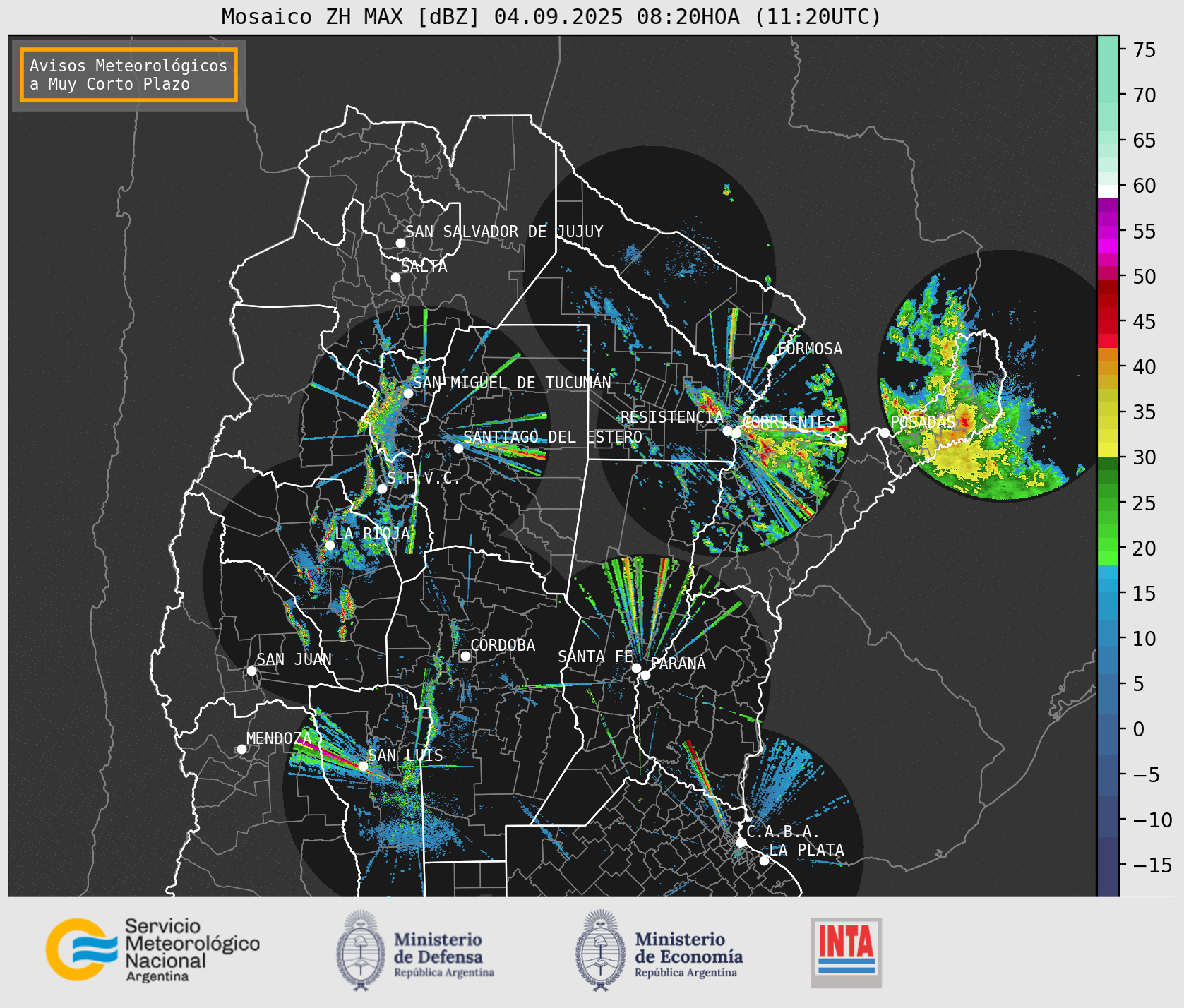Click the 55 dBZ magenta color on scale
Screen dimensions: 1184x1008
[x=1108, y=232]
